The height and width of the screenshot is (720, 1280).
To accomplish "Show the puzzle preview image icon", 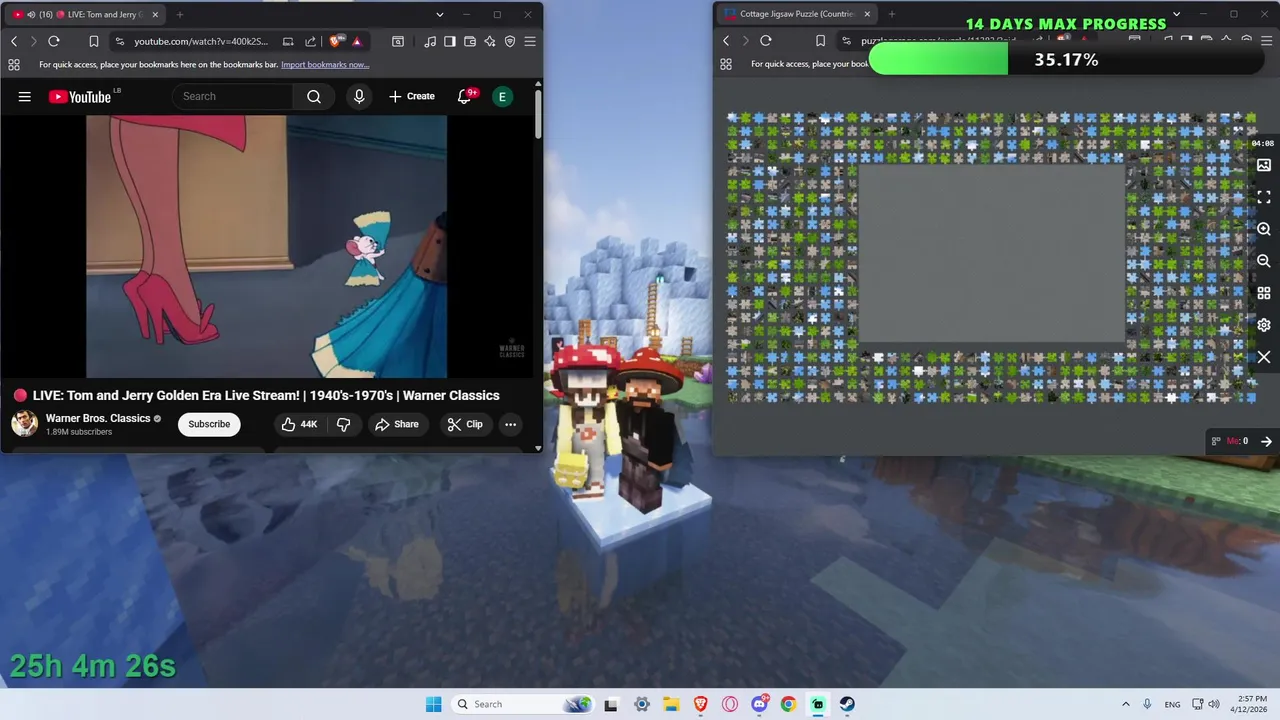I will pyautogui.click(x=1264, y=165).
